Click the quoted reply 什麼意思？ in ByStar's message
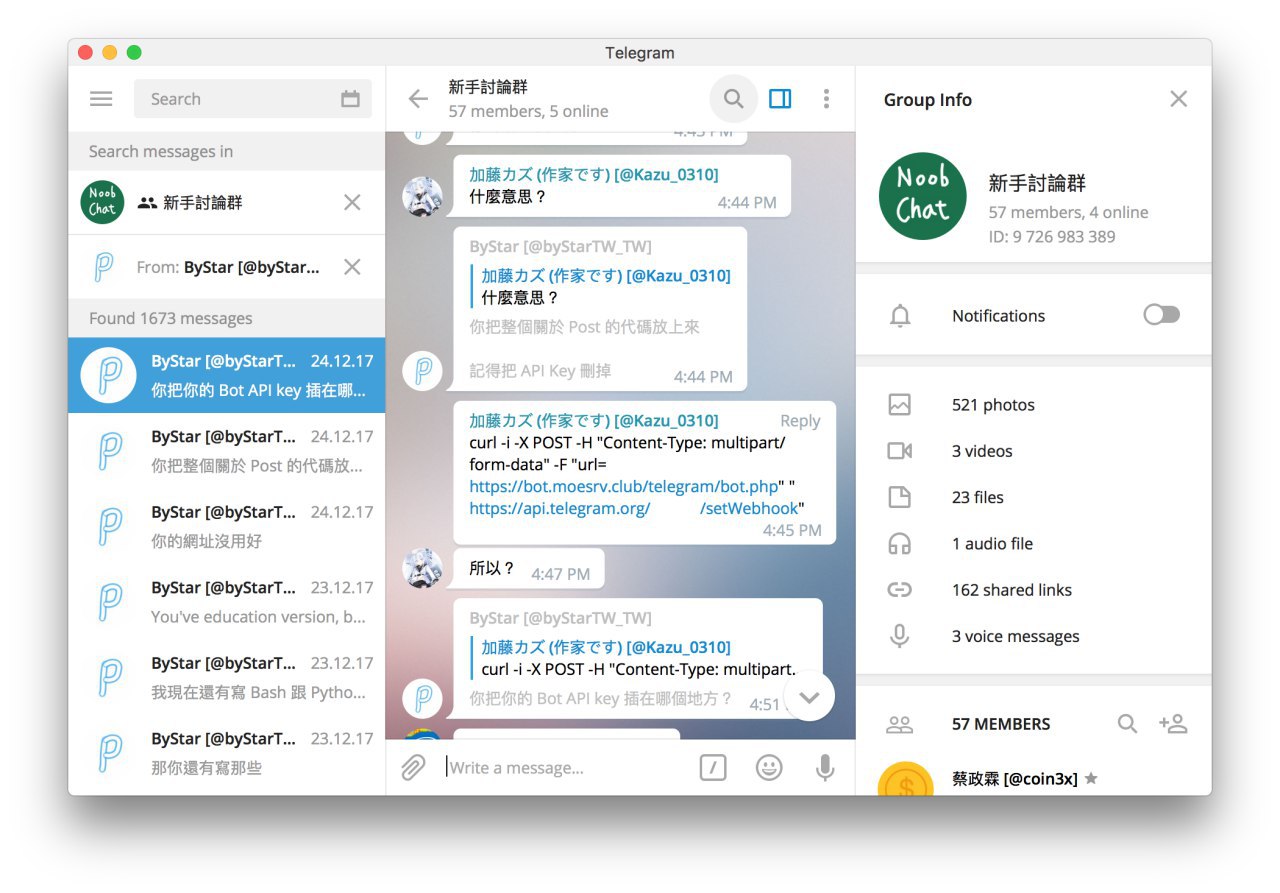Screen dimensions: 1280x893 tap(601, 286)
